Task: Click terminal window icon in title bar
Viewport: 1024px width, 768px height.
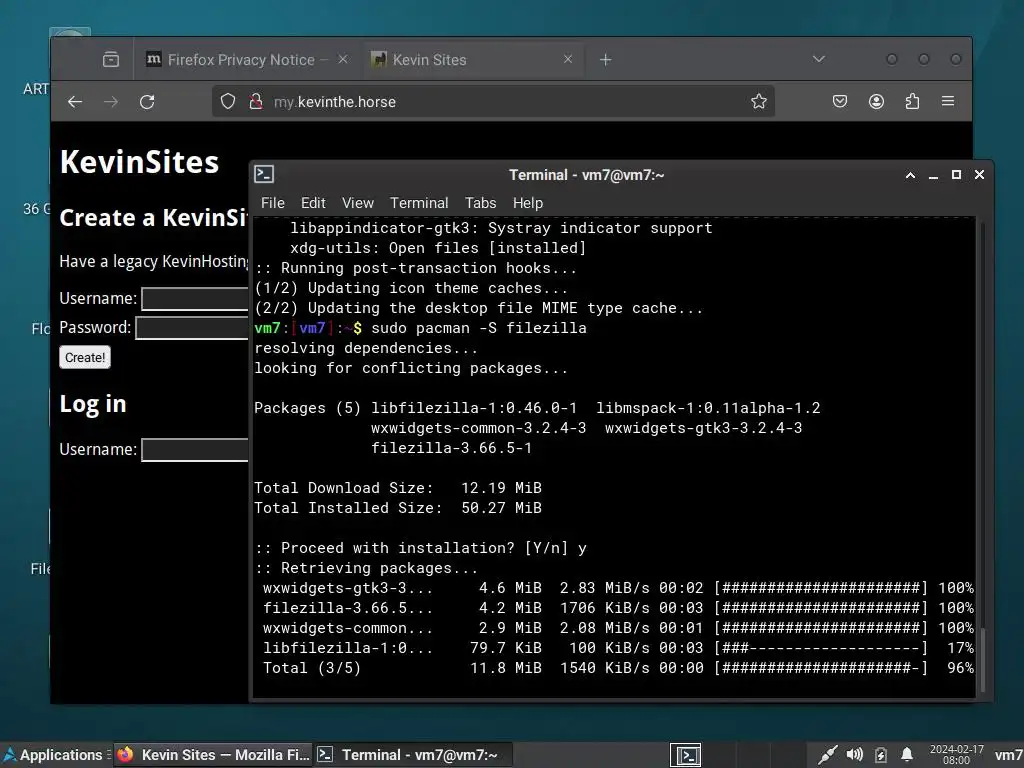Action: 264,174
